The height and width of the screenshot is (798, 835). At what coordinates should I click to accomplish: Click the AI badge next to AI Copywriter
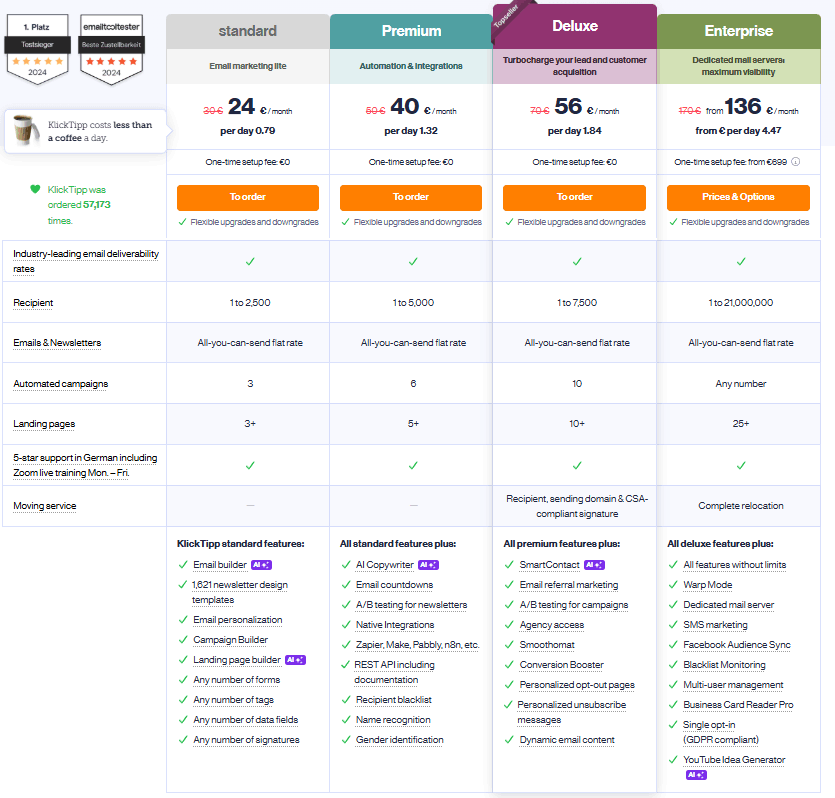point(428,565)
